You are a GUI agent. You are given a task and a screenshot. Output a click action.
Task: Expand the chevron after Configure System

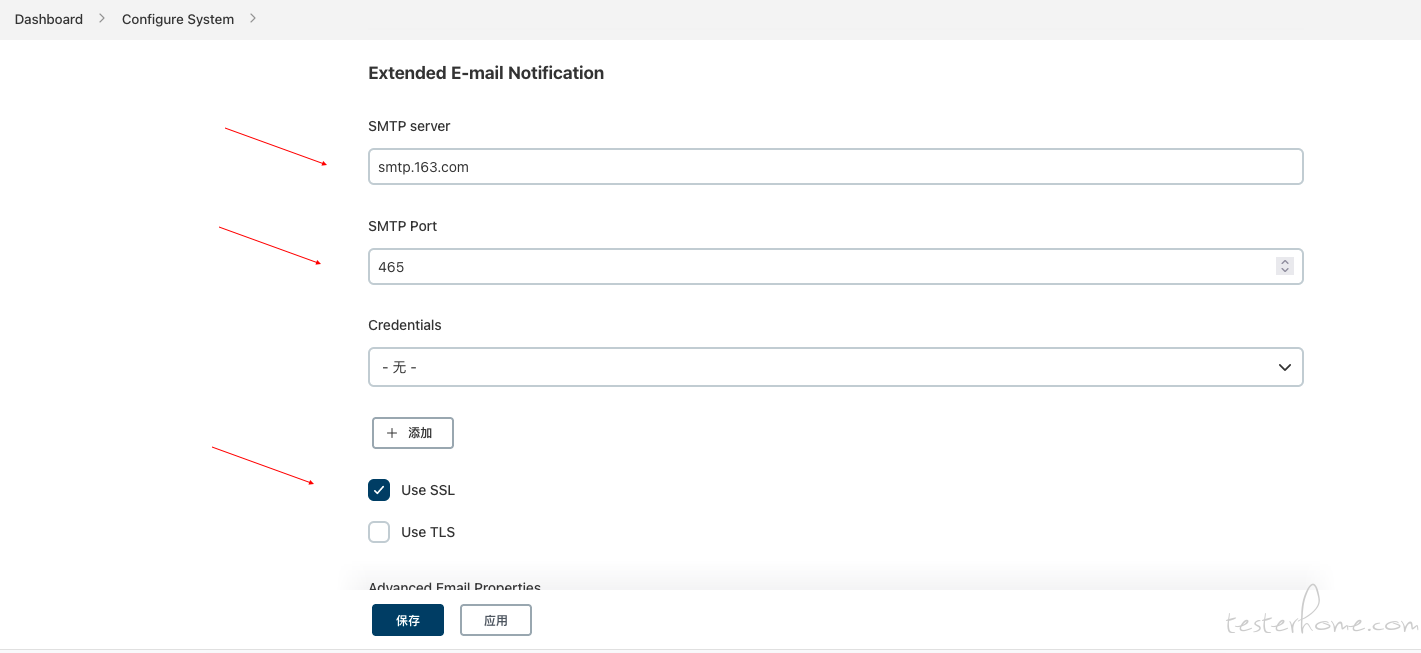[x=253, y=19]
